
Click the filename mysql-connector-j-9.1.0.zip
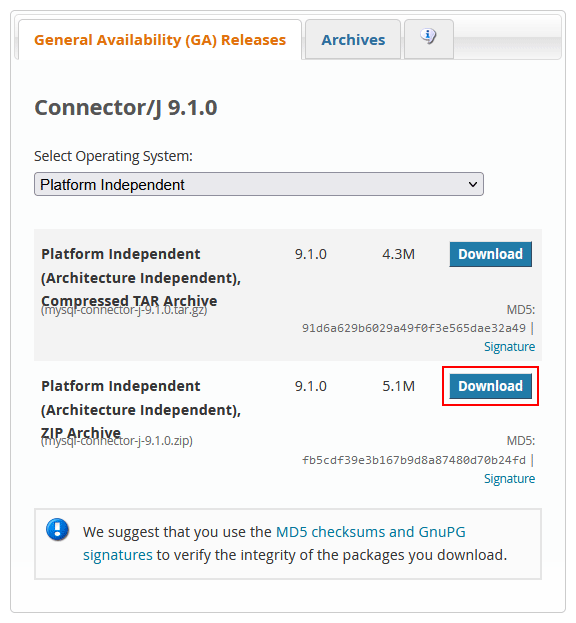coord(117,441)
